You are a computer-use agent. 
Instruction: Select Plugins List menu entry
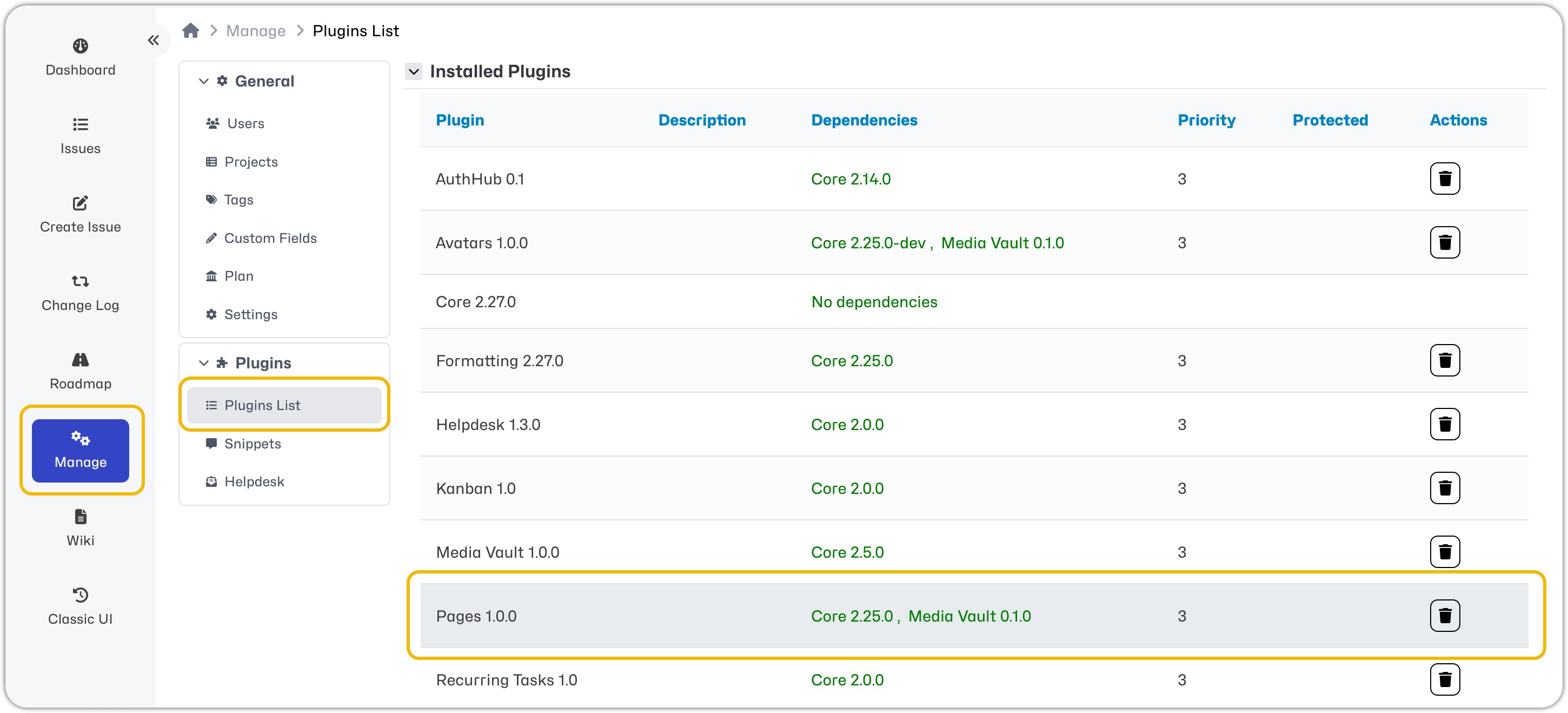click(284, 405)
